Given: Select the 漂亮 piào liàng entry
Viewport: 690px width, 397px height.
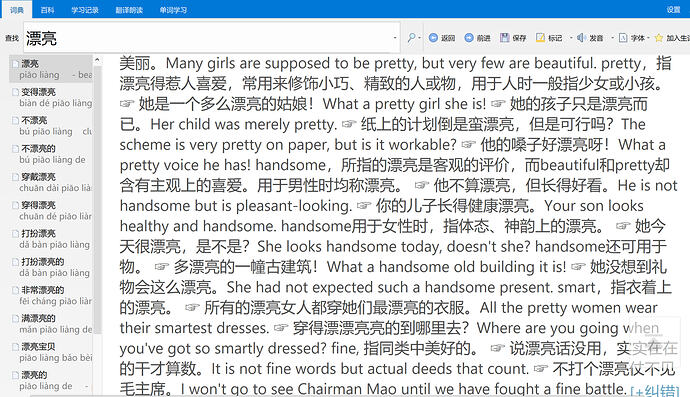Looking at the screenshot, I should point(51,69).
